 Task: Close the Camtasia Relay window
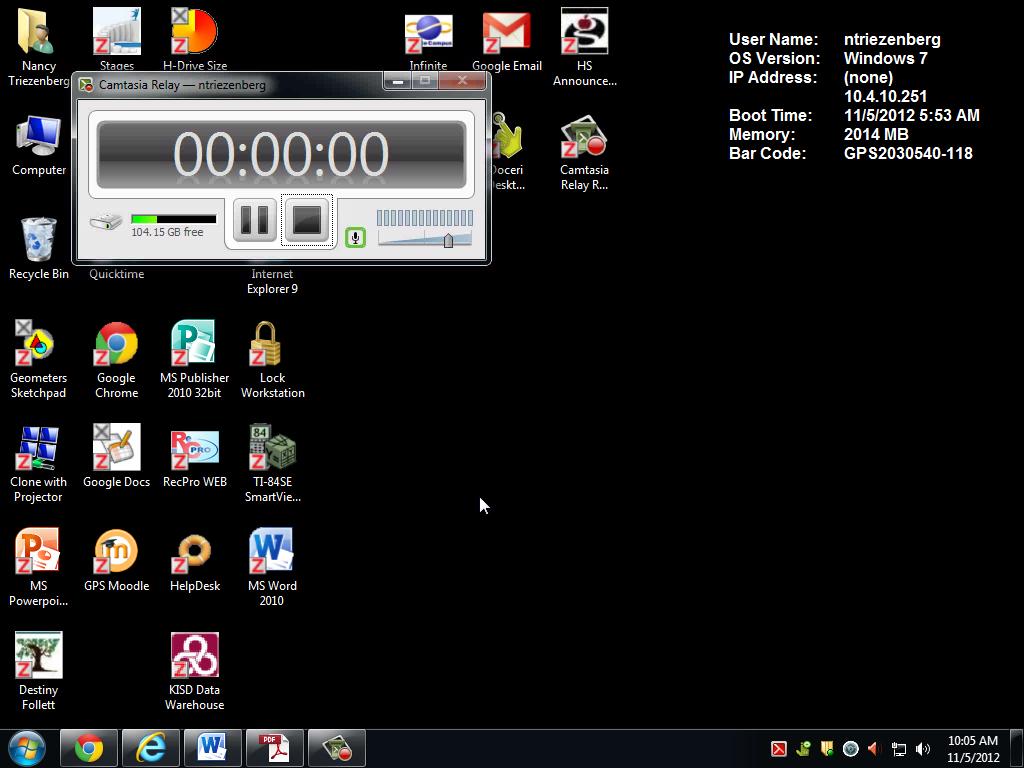pyautogui.click(x=462, y=81)
